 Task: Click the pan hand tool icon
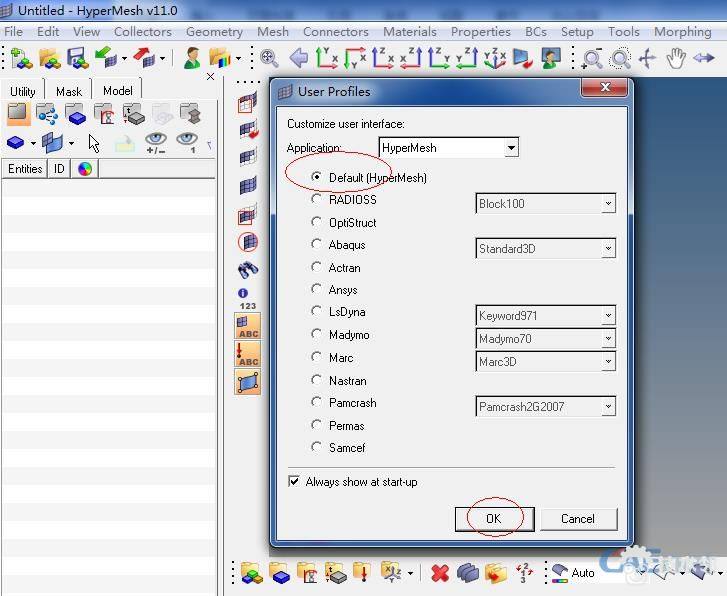coord(676,59)
